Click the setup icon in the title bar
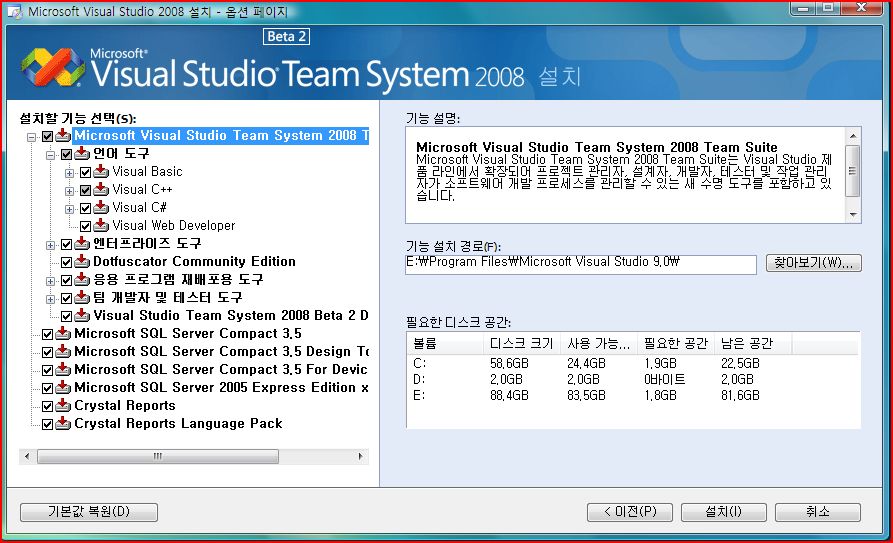The width and height of the screenshot is (893, 543). click(14, 11)
